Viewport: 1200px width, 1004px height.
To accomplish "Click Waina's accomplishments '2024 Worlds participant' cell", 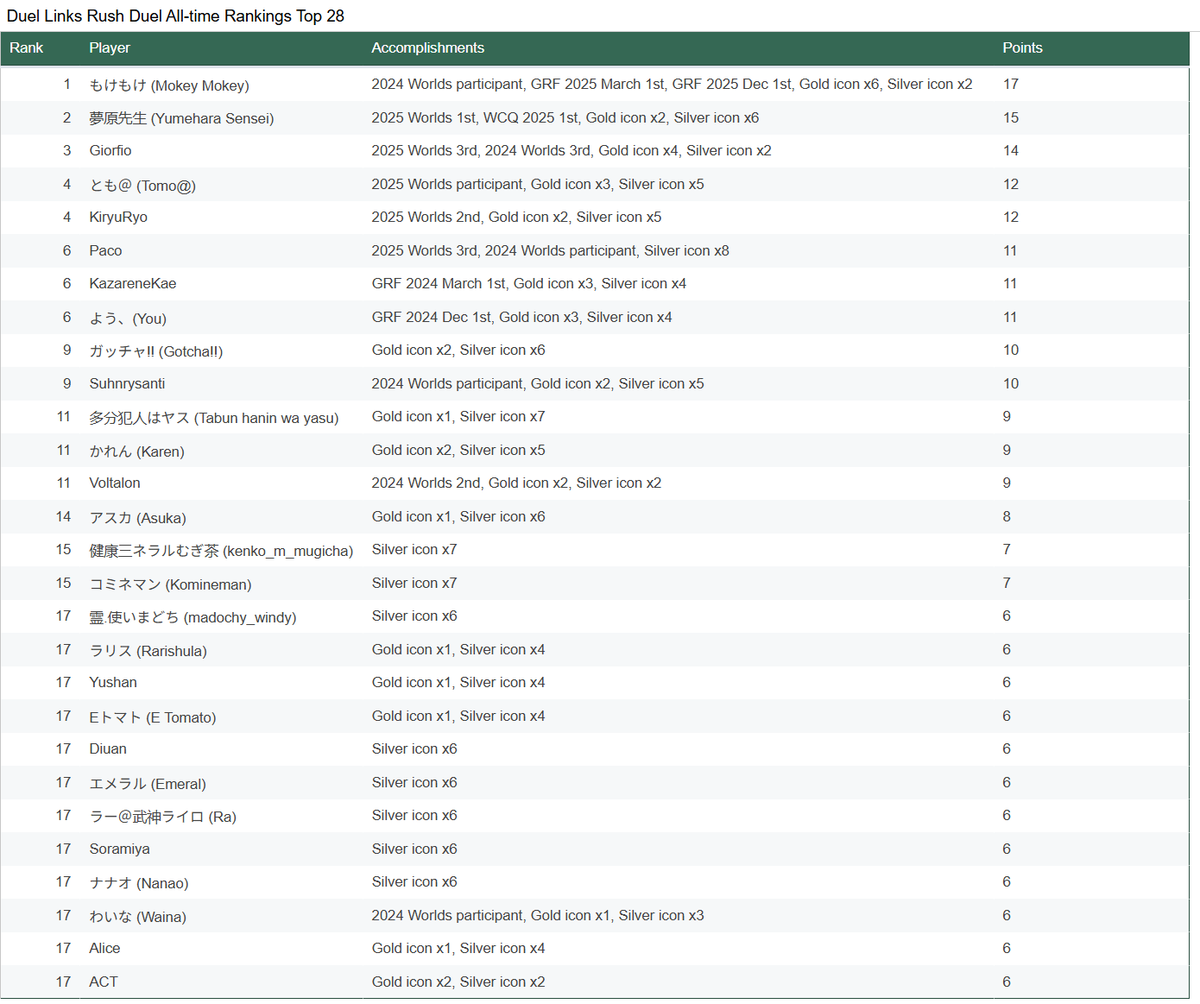I will coord(447,915).
